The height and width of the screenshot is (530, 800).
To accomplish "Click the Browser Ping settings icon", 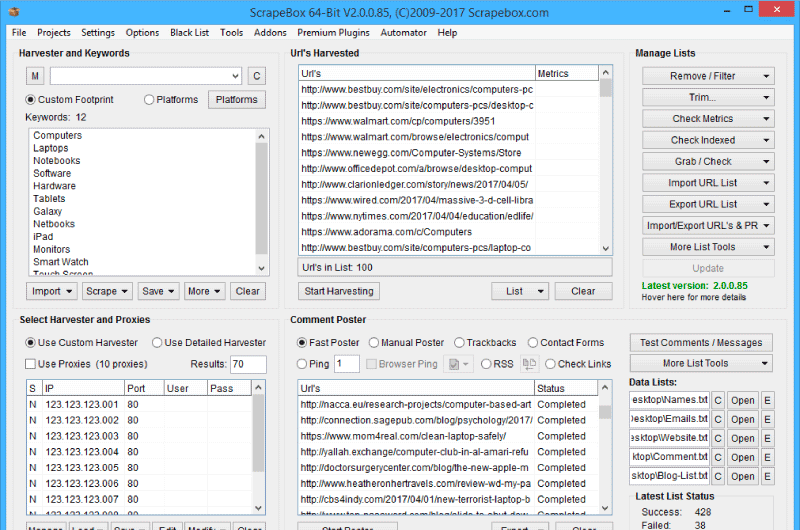I will coord(458,364).
